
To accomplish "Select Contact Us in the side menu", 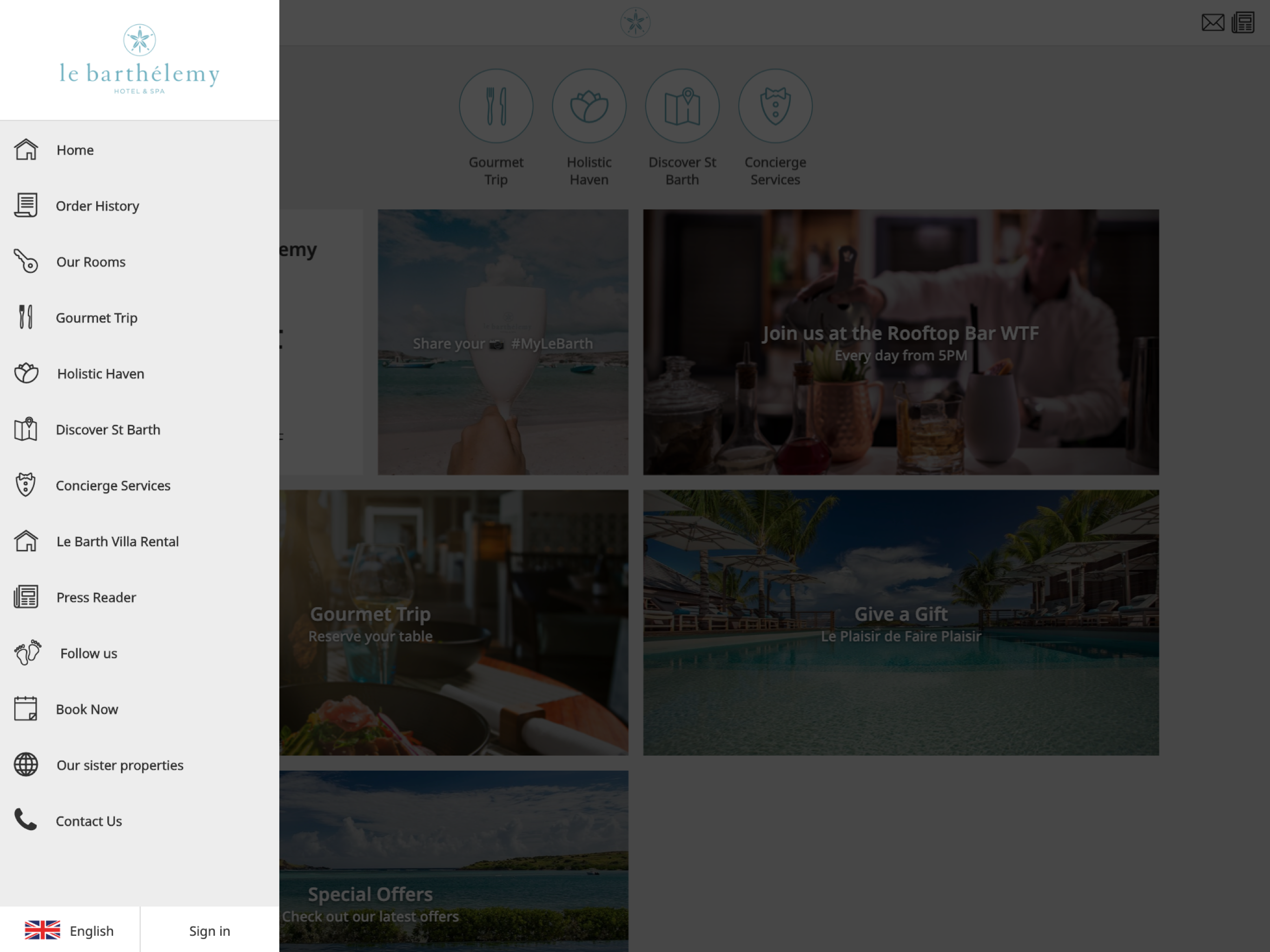I will (139, 820).
